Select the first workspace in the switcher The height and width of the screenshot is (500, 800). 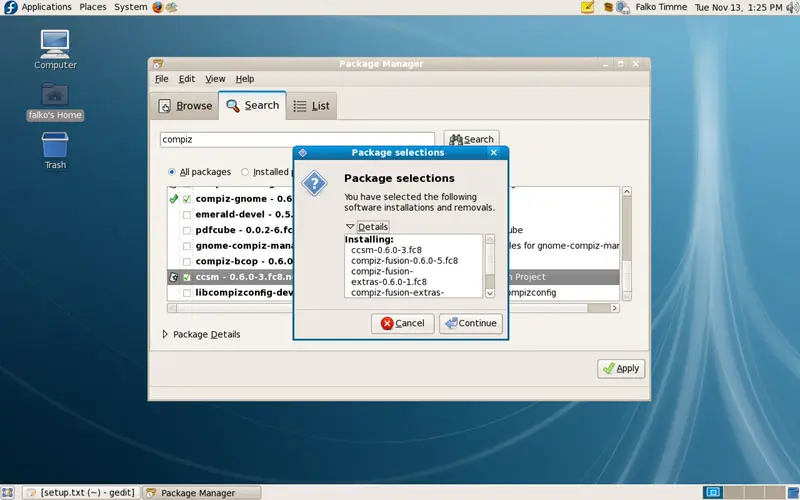[x=713, y=492]
